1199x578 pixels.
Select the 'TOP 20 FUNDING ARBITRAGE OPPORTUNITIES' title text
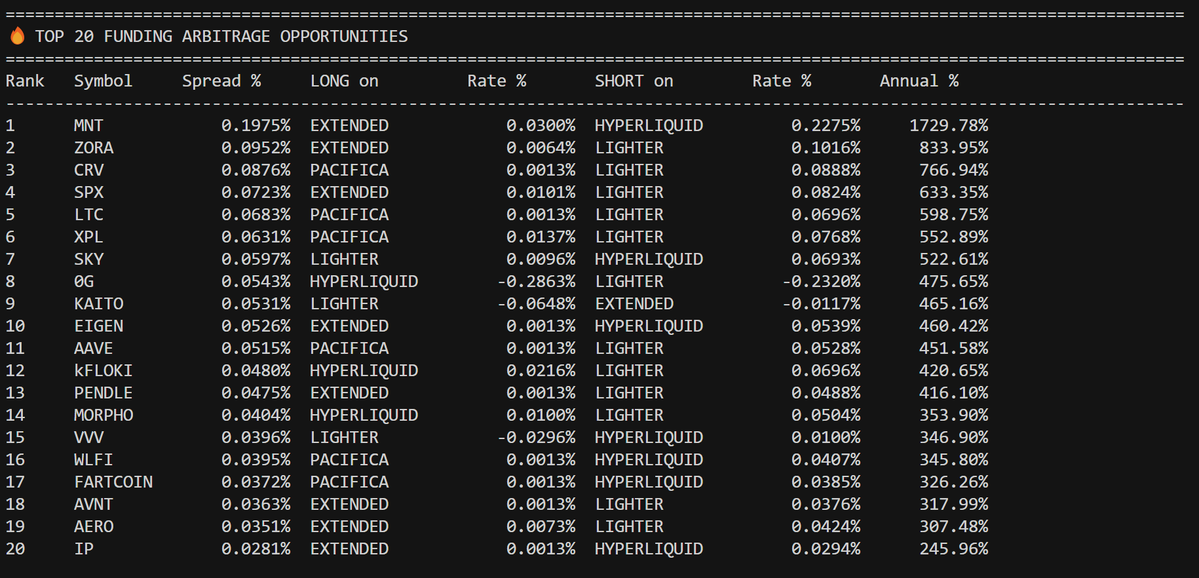221,36
